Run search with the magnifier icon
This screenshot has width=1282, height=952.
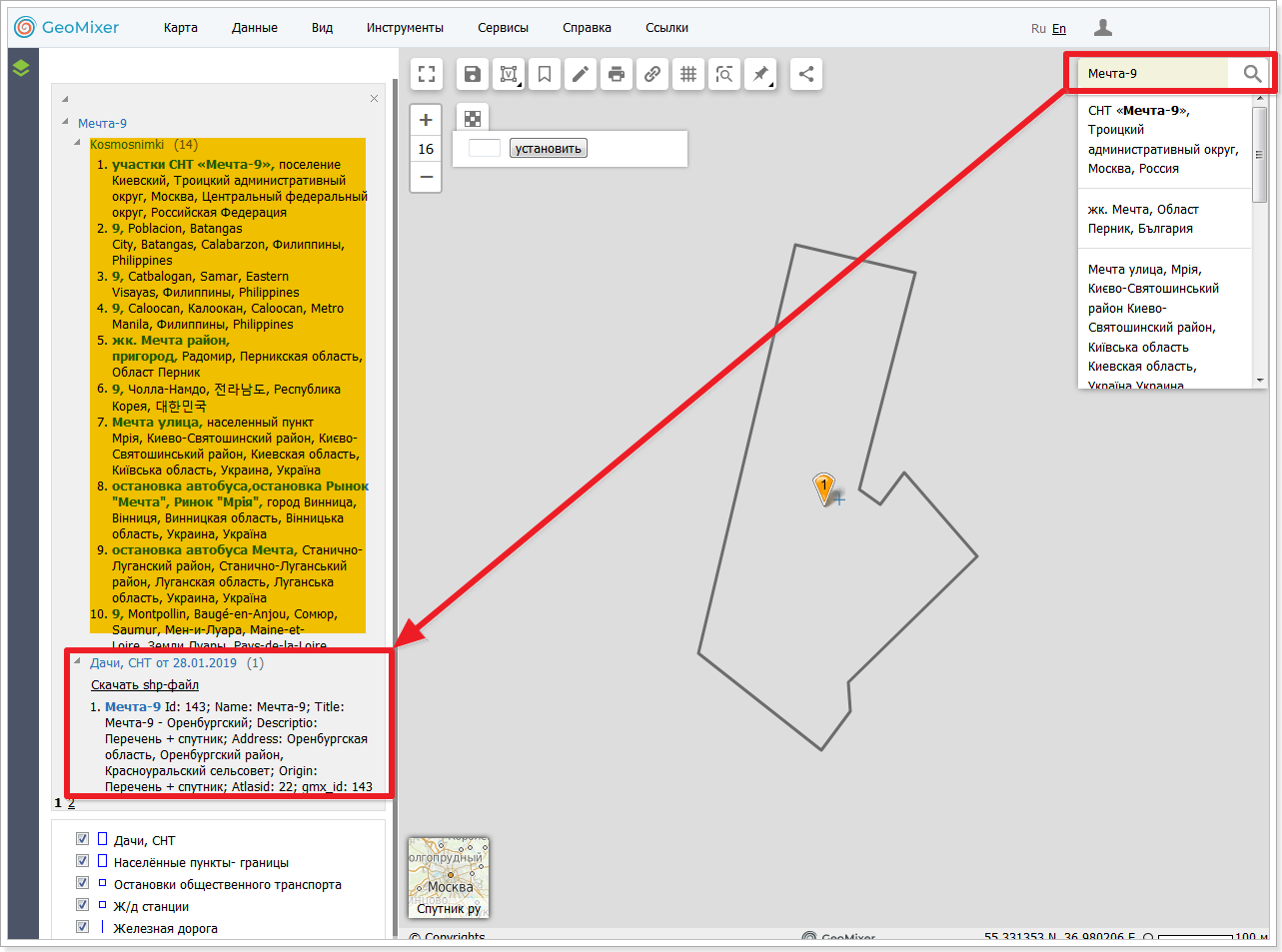click(1252, 73)
